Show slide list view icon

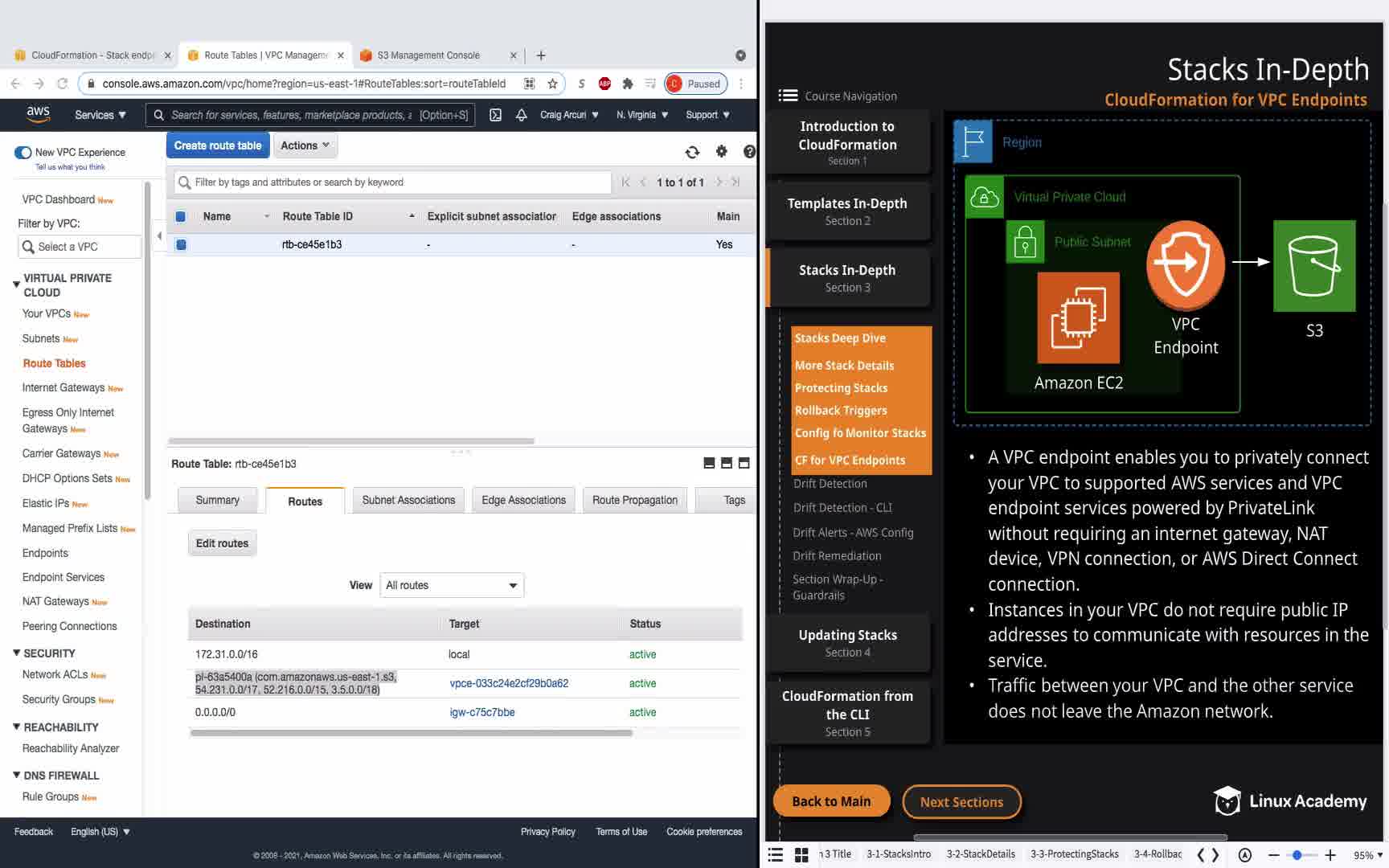click(x=775, y=854)
